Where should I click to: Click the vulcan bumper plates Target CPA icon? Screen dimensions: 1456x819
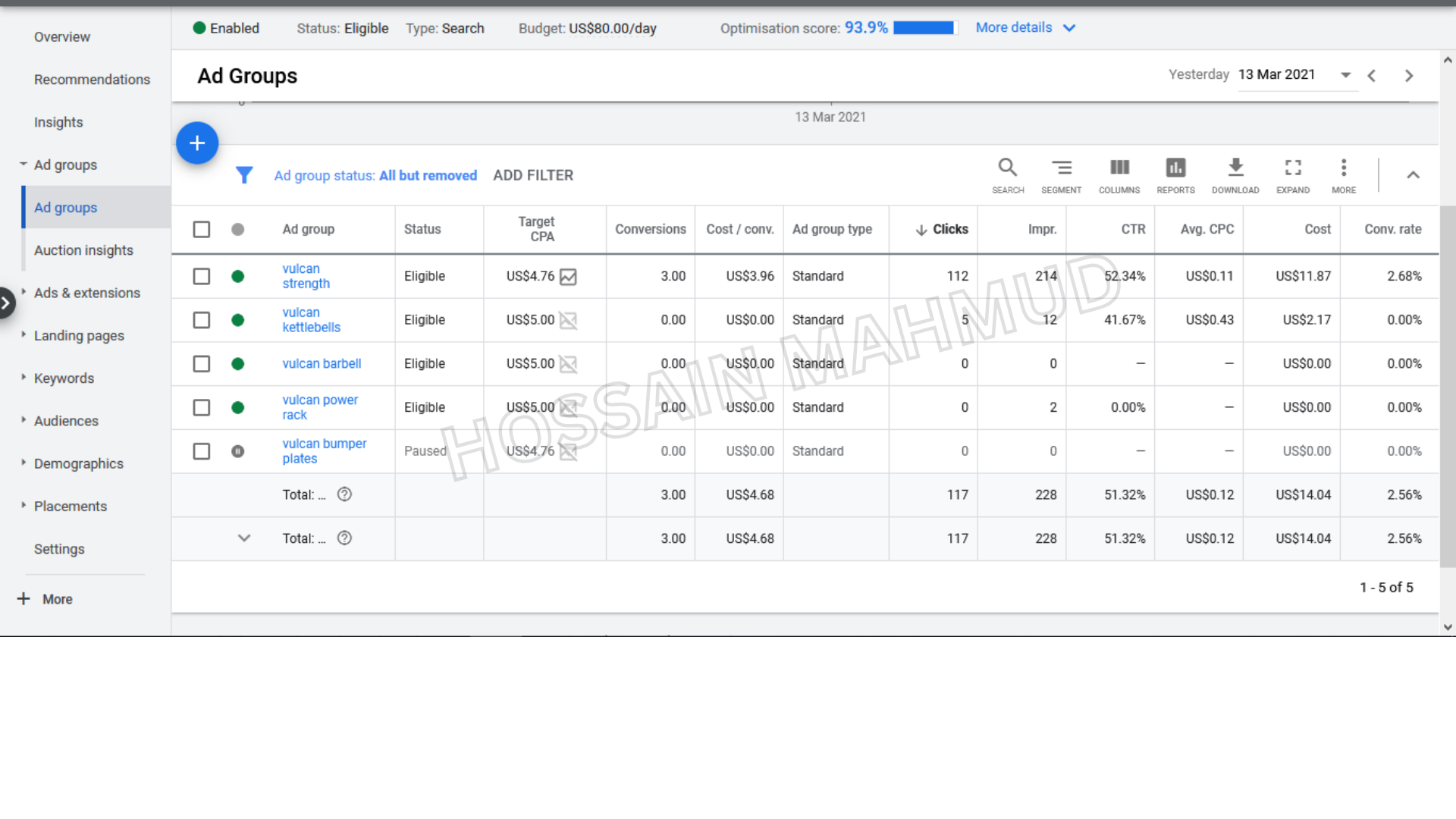click(x=568, y=451)
